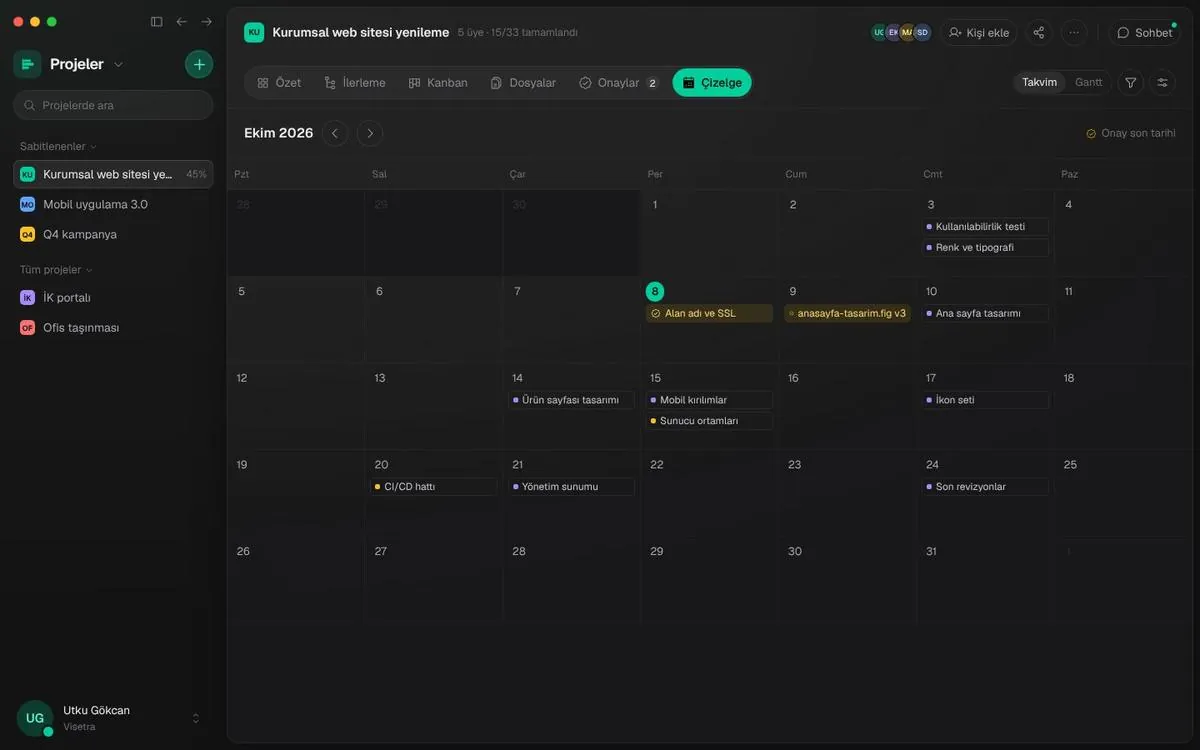
Task: Open the more options ellipsis menu
Action: click(1074, 32)
